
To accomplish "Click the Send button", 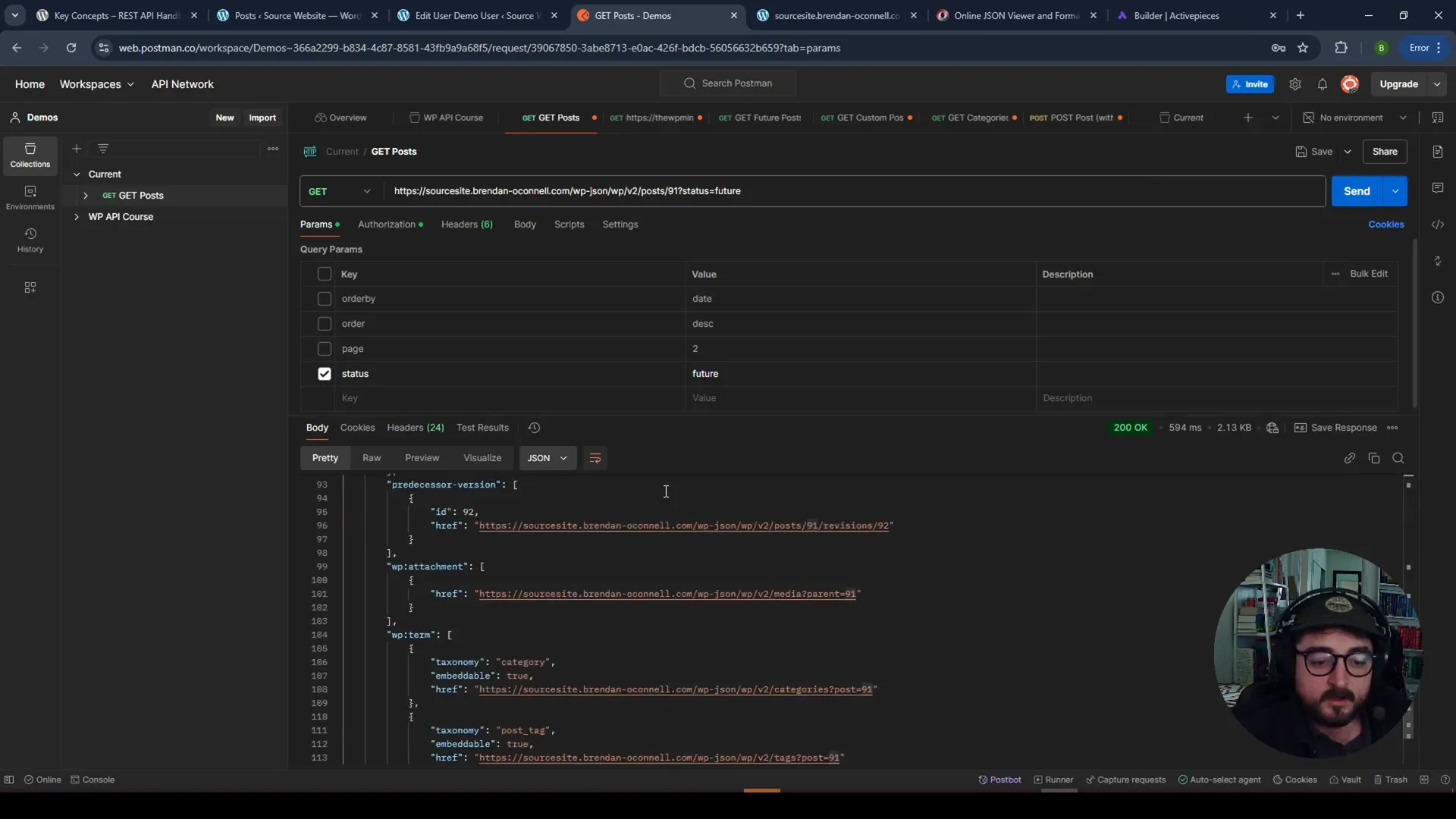I will (x=1357, y=191).
